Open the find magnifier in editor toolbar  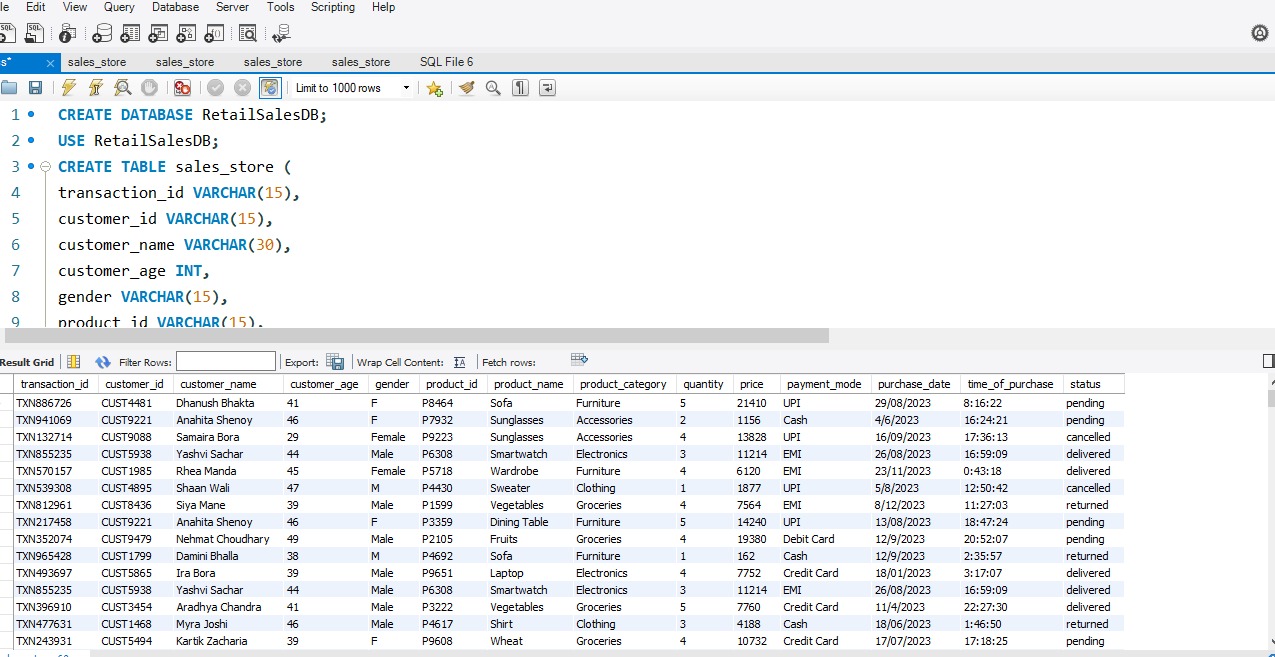[x=493, y=88]
